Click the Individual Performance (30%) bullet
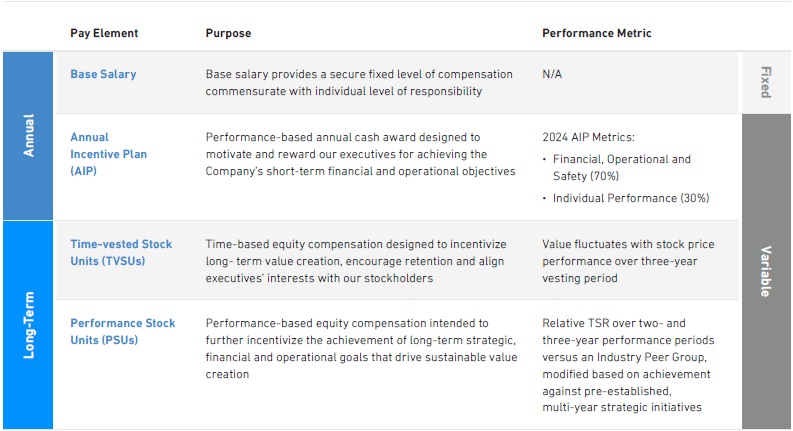This screenshot has height=431, width=793. pyautogui.click(x=631, y=198)
